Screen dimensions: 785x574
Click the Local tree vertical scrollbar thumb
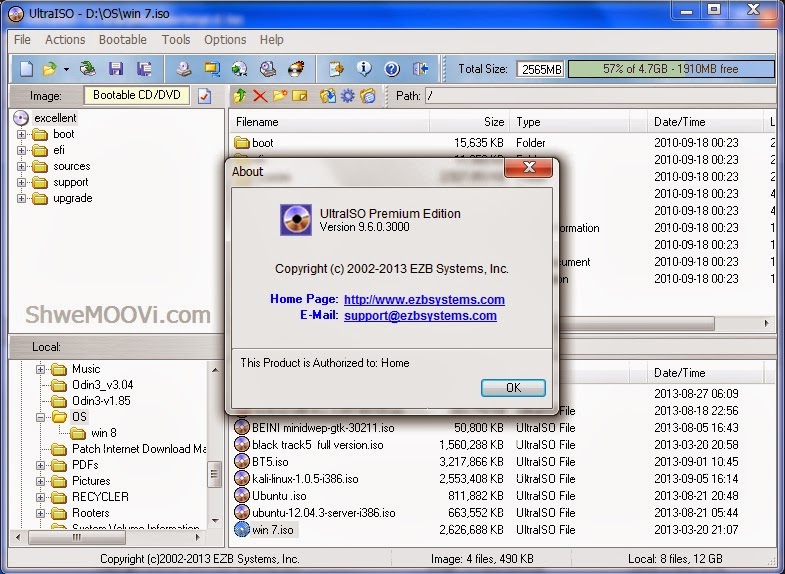point(214,474)
